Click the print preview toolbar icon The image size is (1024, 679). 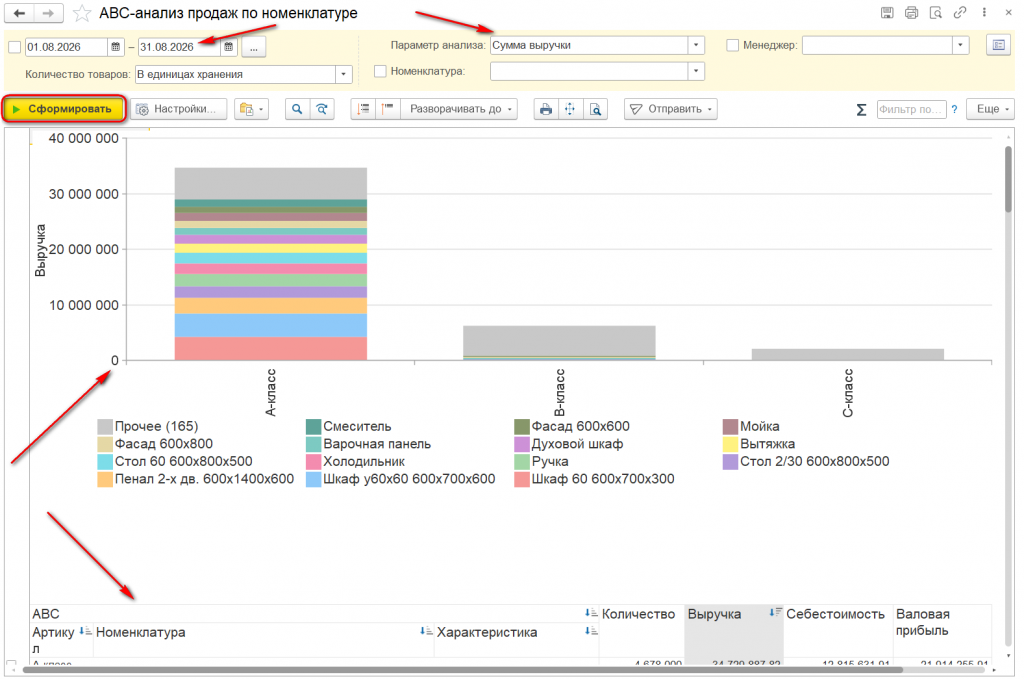pyautogui.click(x=596, y=109)
